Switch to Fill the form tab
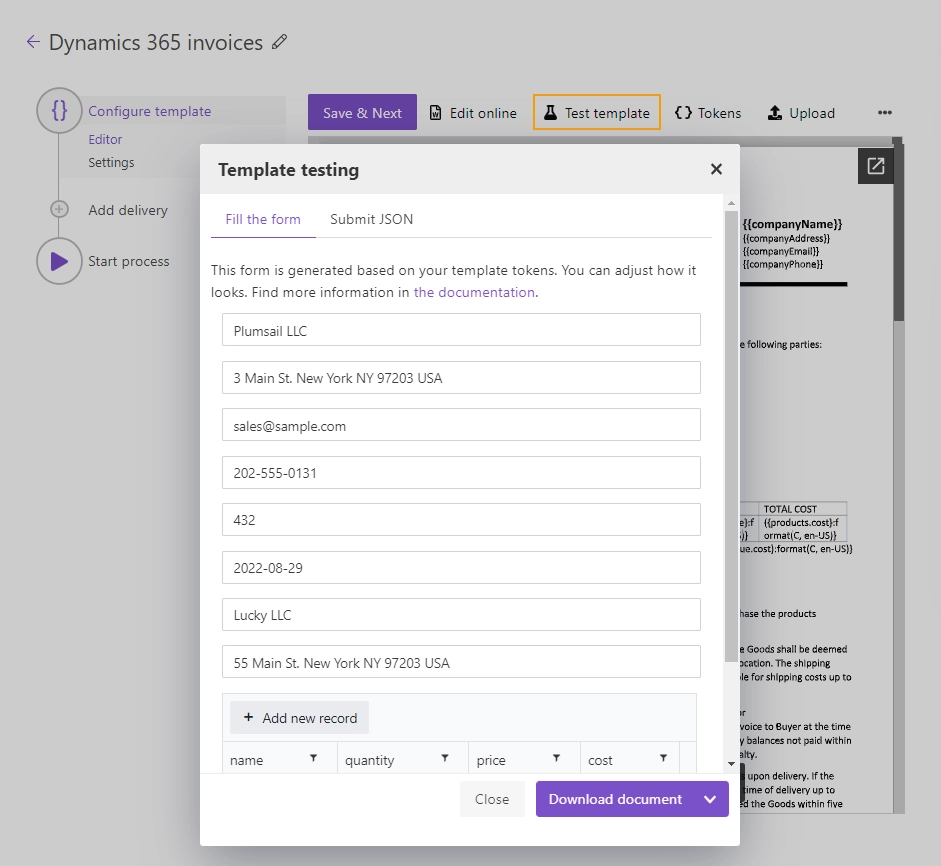The image size is (941, 866). [263, 219]
